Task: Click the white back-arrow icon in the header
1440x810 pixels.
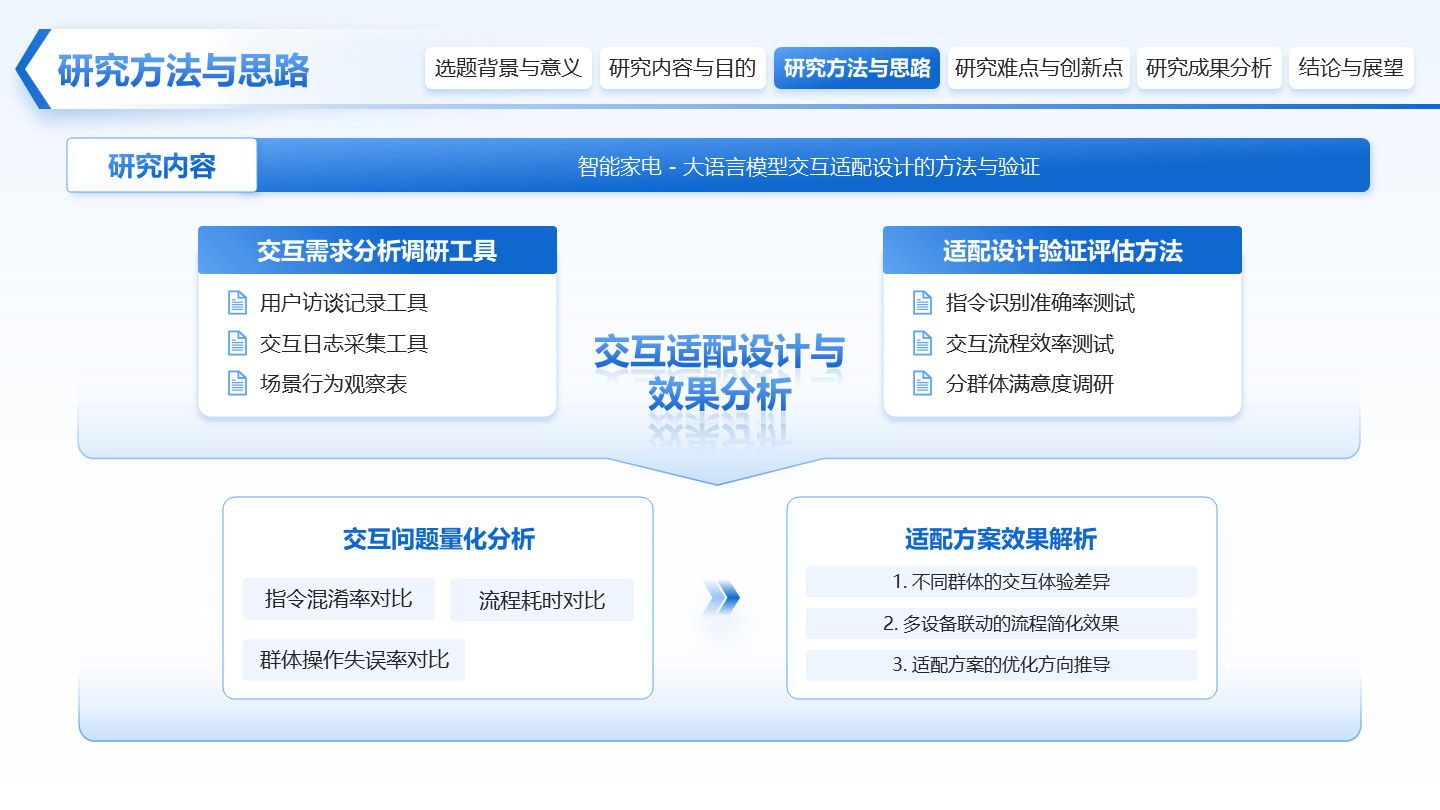Action: tap(30, 68)
